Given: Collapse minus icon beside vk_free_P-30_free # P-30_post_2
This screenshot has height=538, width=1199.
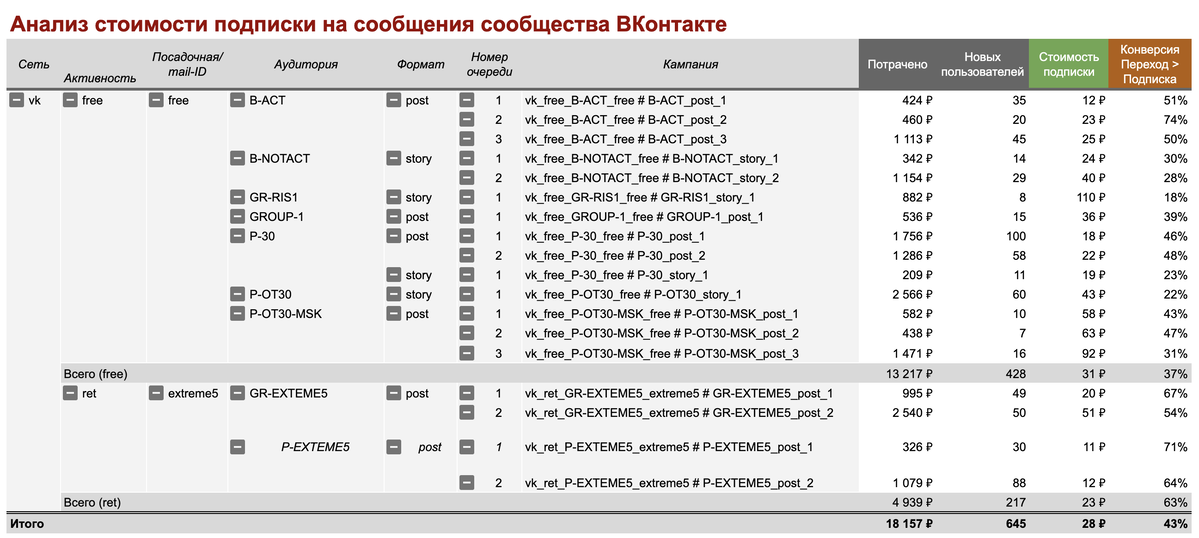Looking at the screenshot, I should point(466,255).
